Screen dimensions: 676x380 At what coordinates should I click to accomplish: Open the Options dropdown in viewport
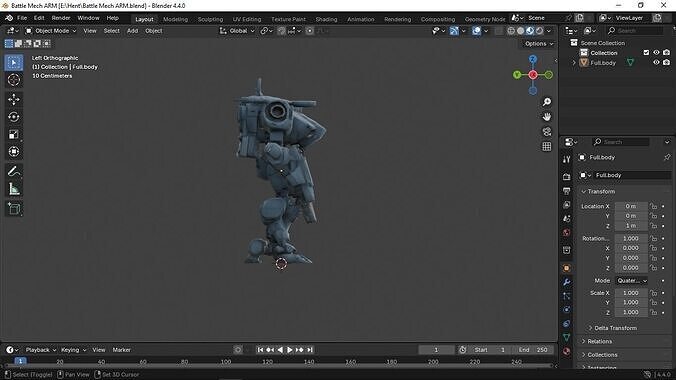[x=539, y=44]
